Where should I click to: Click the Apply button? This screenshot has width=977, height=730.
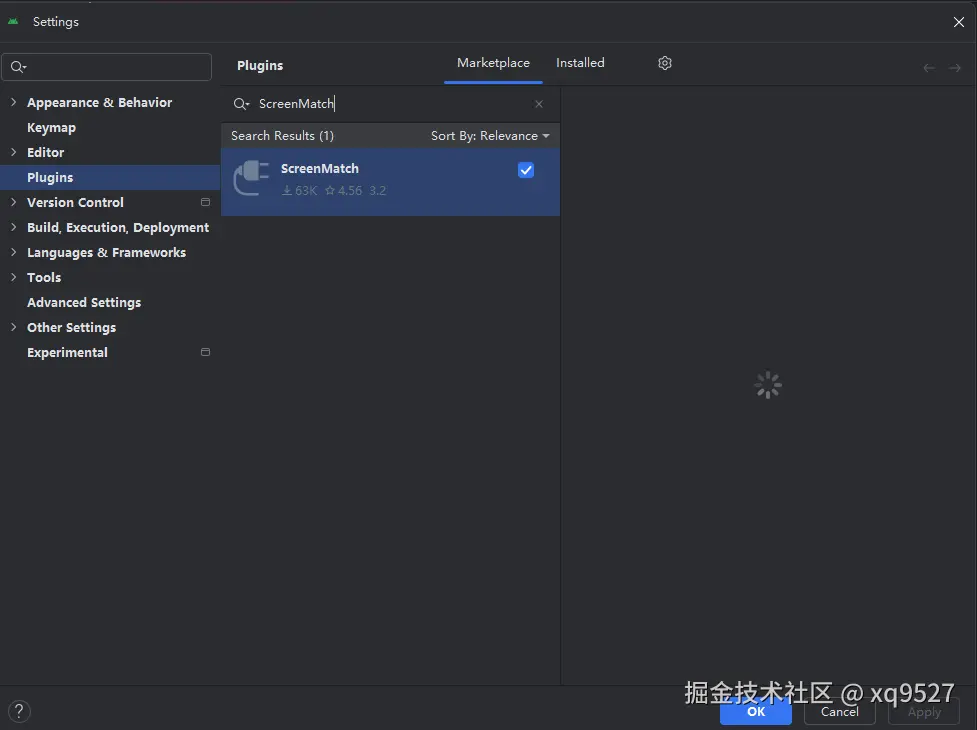pos(923,712)
